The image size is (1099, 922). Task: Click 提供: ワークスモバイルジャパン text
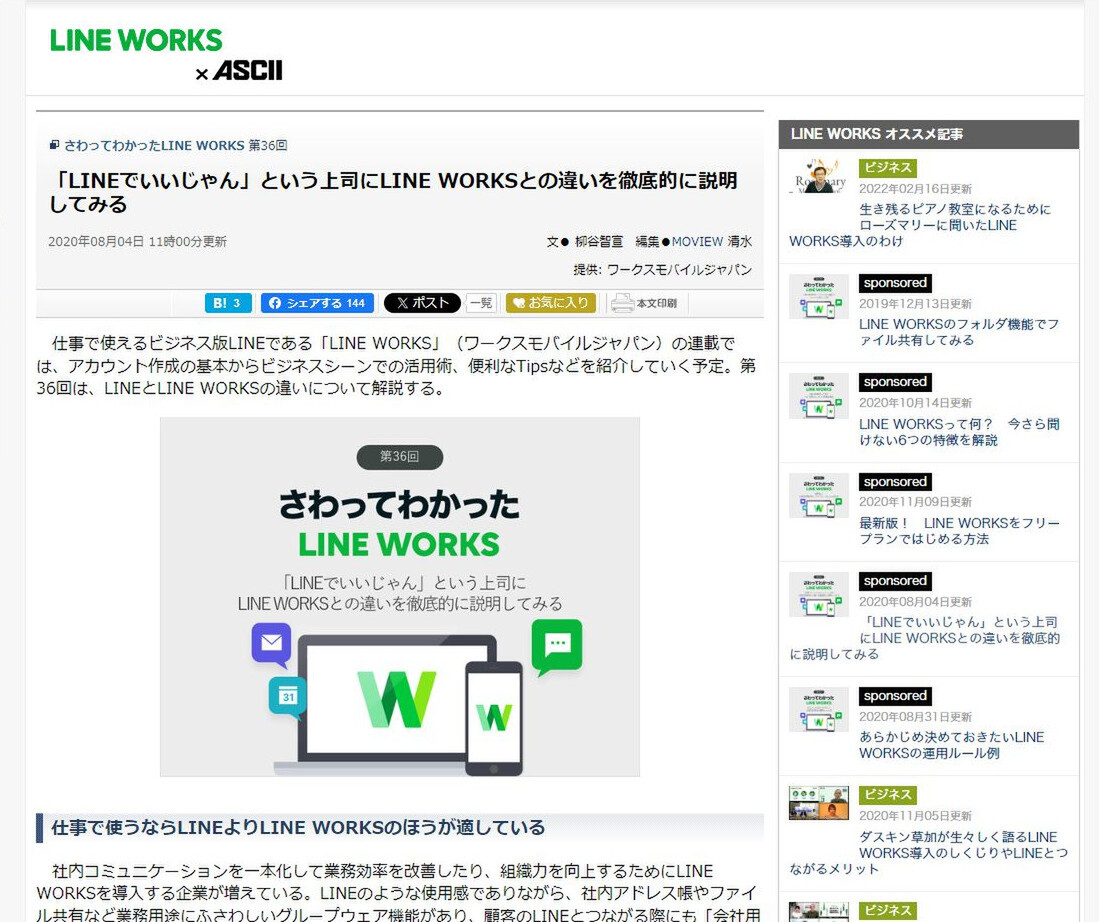pos(662,270)
